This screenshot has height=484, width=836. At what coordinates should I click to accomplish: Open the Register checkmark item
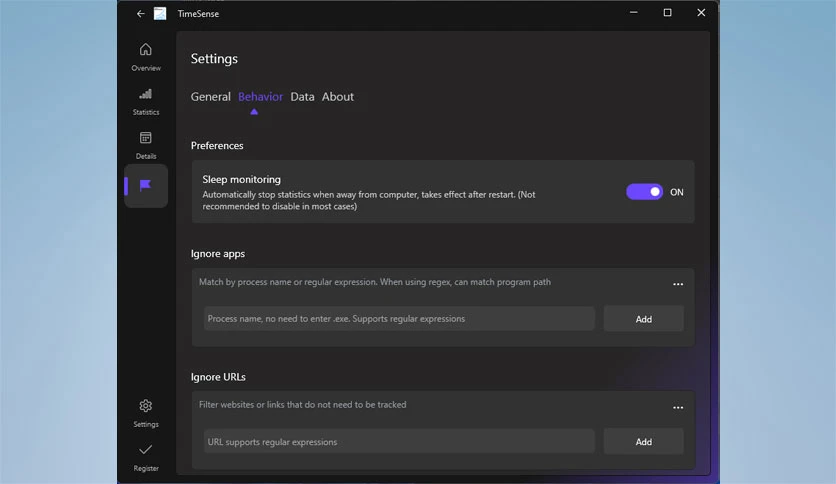(146, 457)
